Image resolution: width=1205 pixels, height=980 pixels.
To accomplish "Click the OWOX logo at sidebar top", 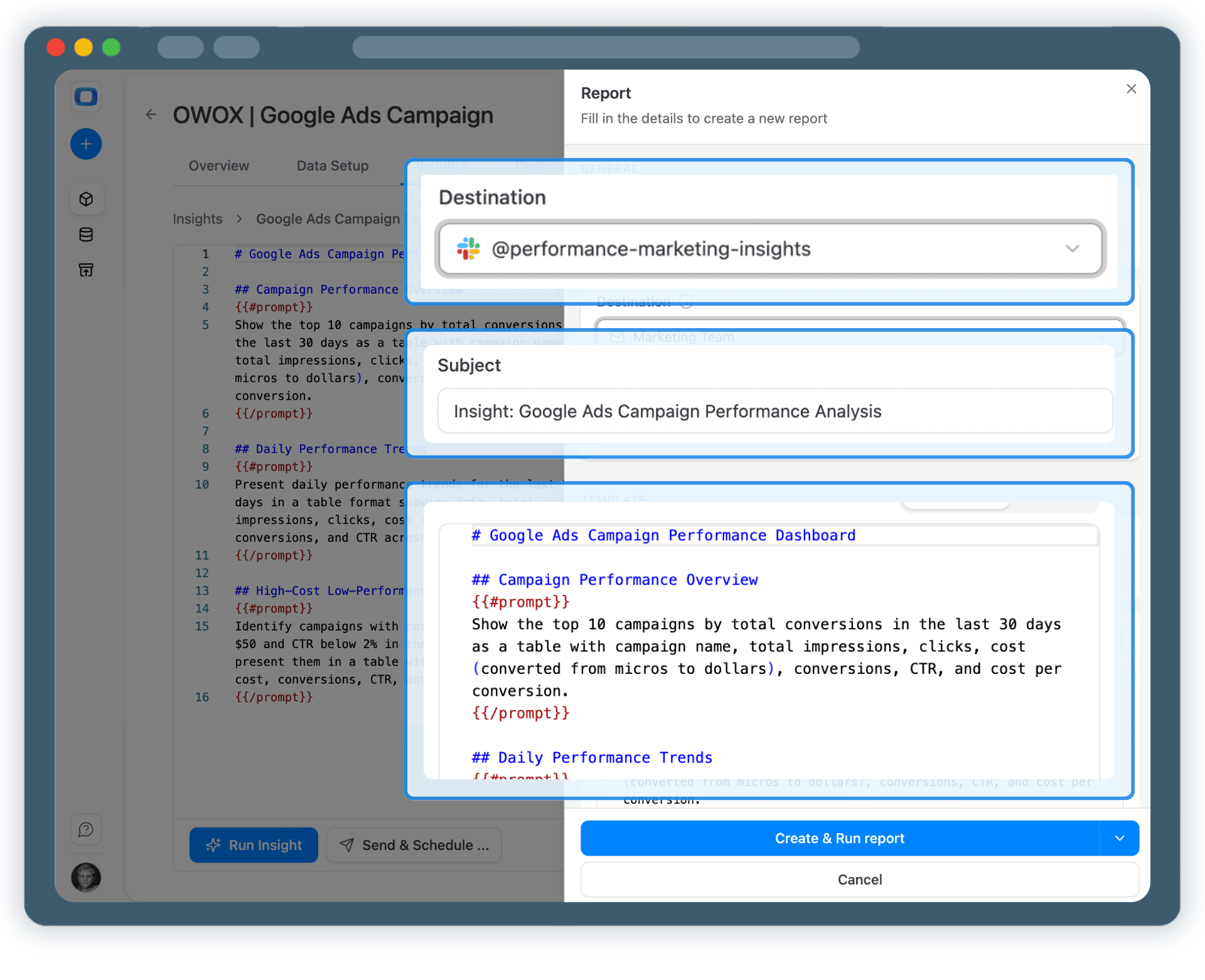I will click(x=86, y=97).
